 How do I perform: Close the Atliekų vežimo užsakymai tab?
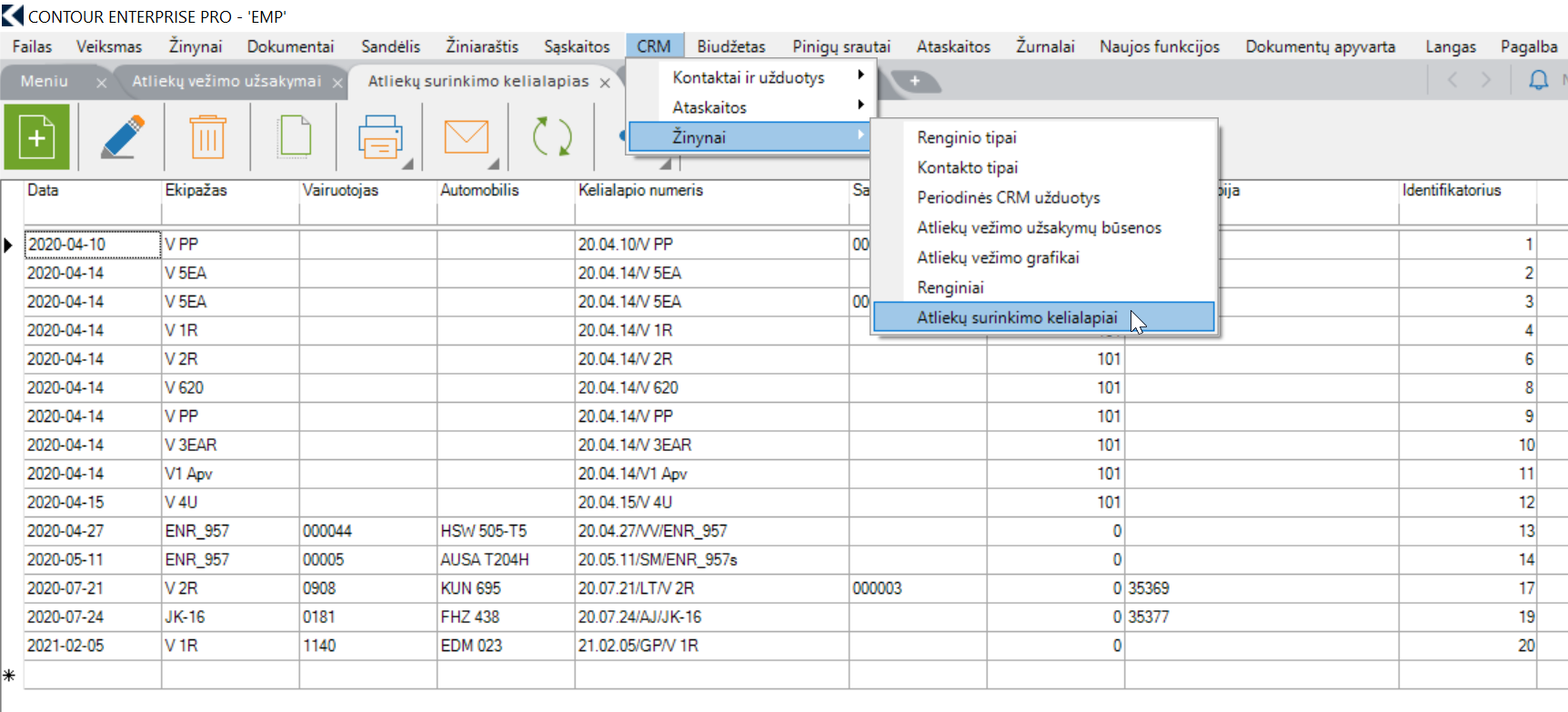pyautogui.click(x=337, y=83)
